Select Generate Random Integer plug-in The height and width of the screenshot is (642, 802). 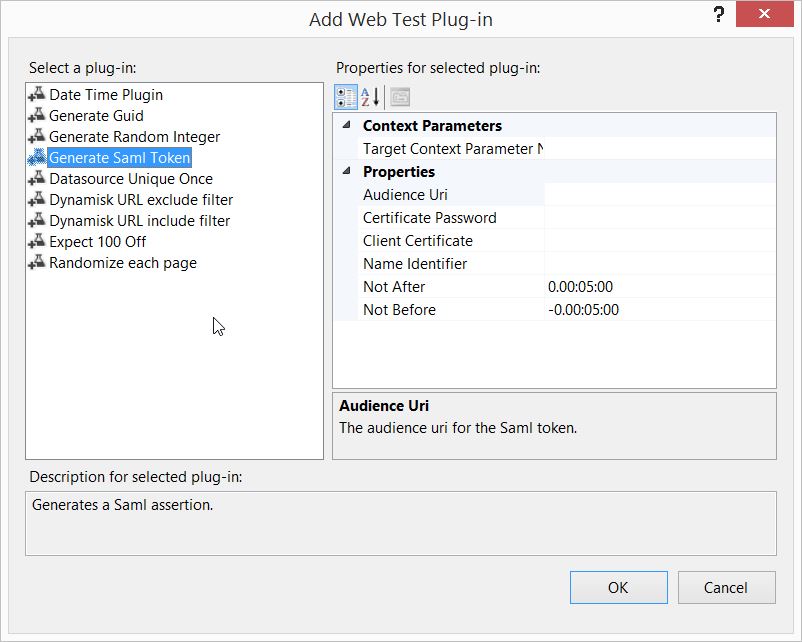pyautogui.click(x=135, y=137)
